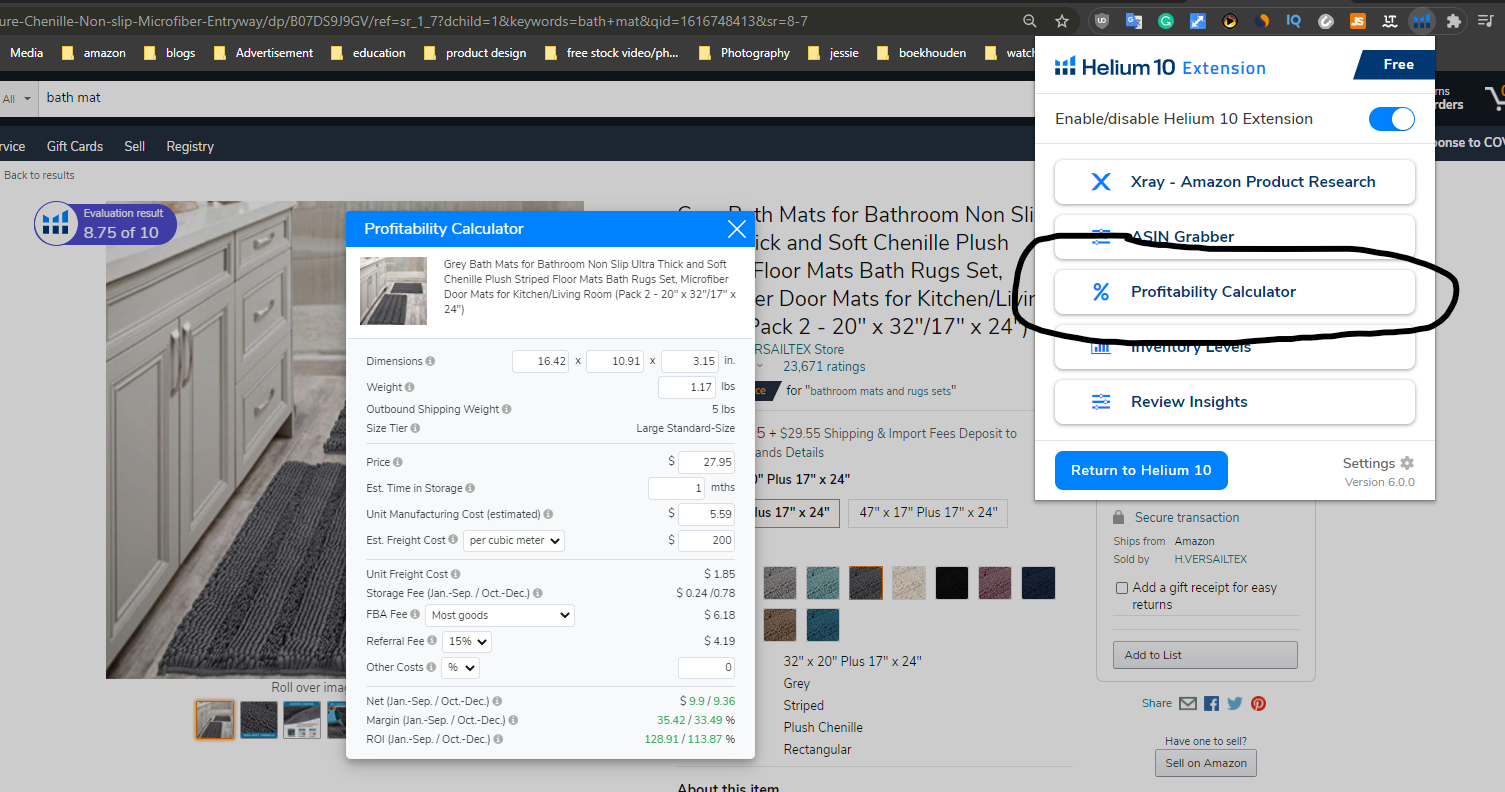Bookmark this page with the star icon
The image size is (1505, 792).
(x=1062, y=20)
